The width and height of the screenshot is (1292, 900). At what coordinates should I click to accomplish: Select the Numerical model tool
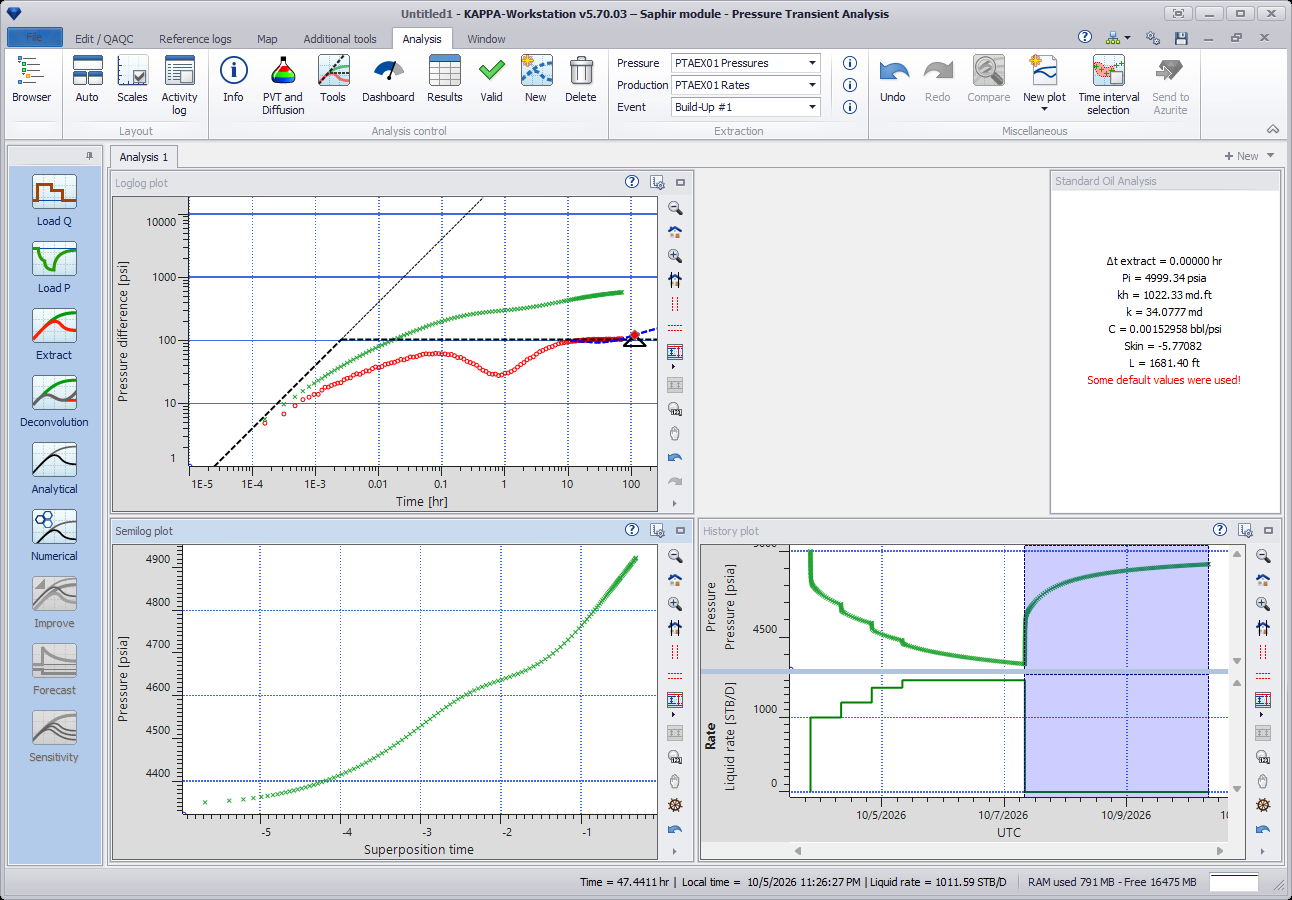click(x=54, y=535)
